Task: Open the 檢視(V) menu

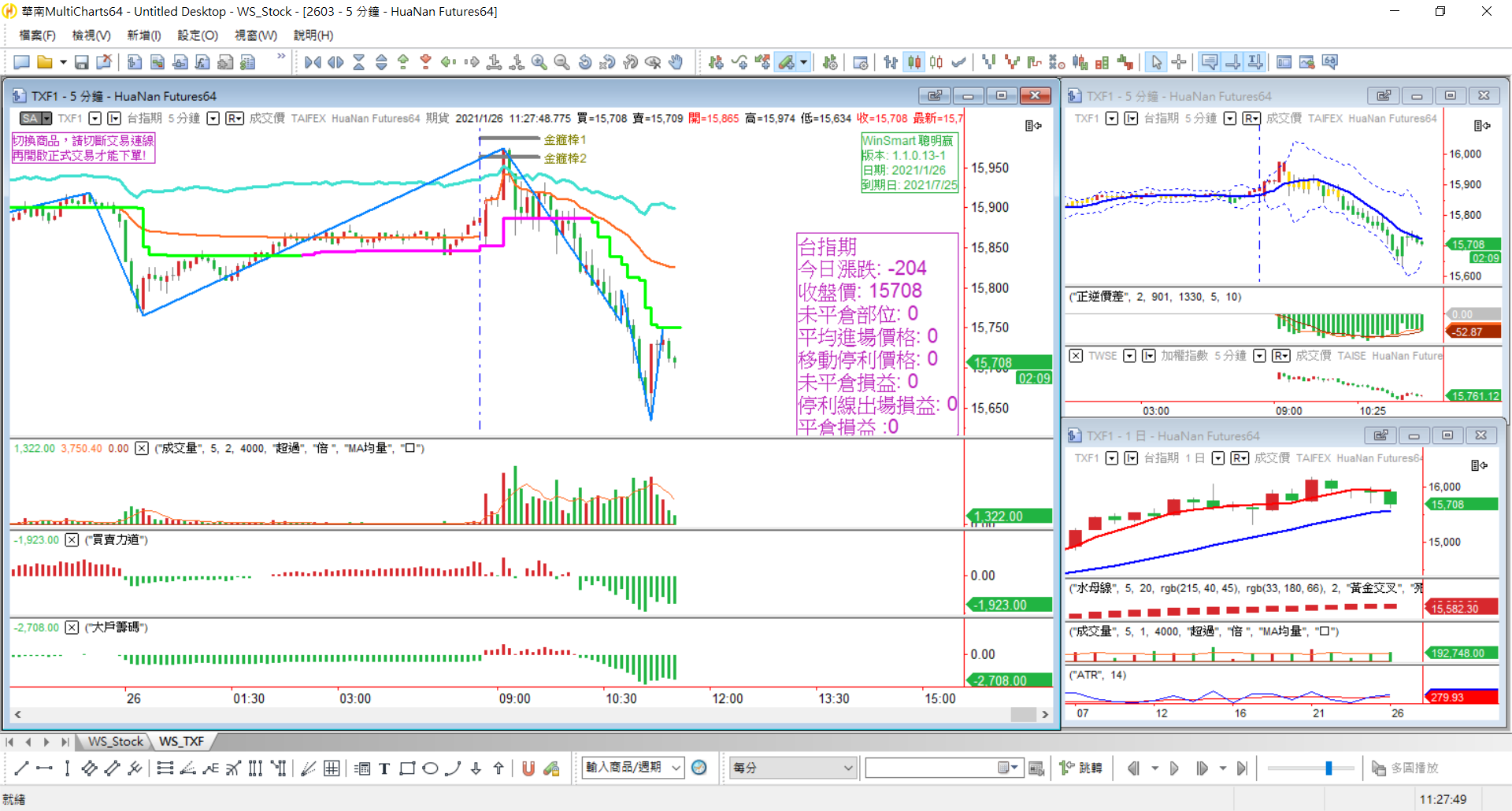Action: tap(91, 35)
